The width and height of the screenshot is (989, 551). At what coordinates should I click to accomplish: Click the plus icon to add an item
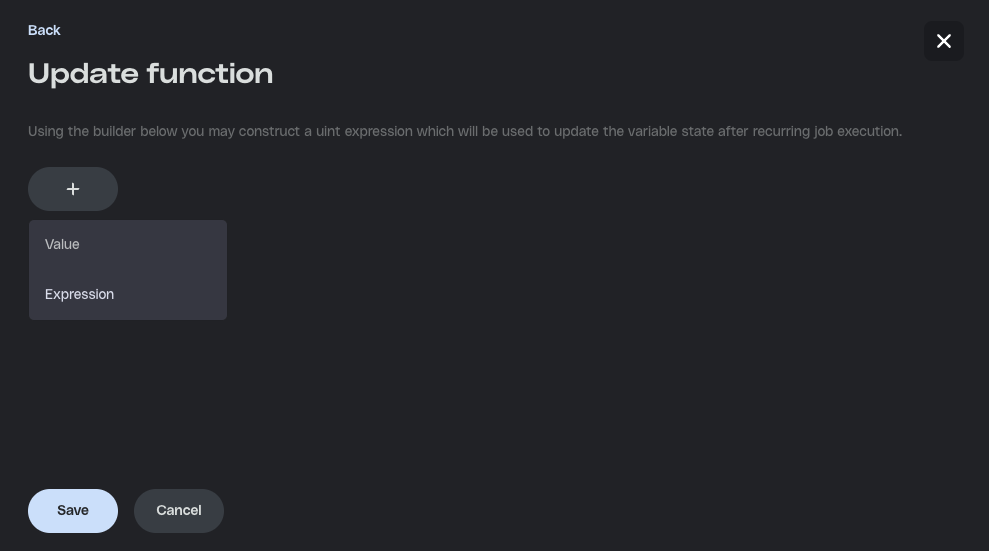[73, 189]
